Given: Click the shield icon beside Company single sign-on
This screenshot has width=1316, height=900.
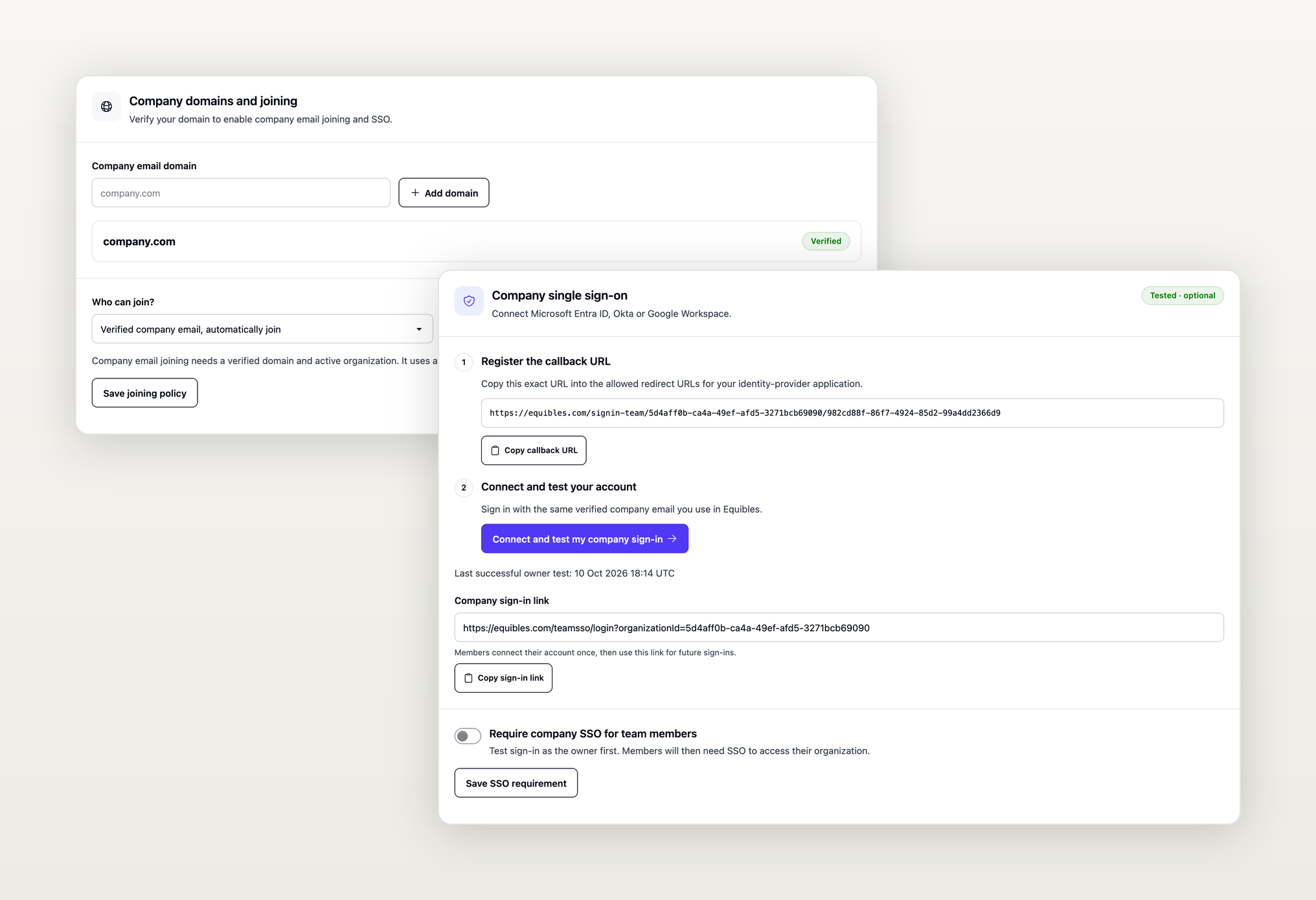Looking at the screenshot, I should (x=469, y=301).
